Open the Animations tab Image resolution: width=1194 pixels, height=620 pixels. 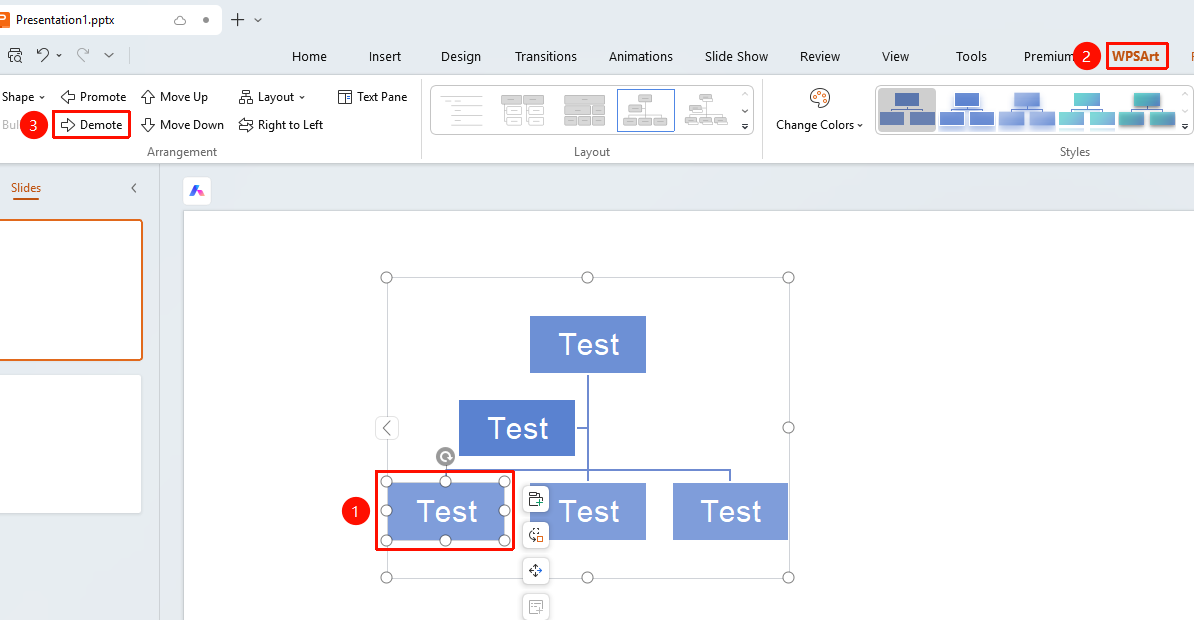pos(640,56)
